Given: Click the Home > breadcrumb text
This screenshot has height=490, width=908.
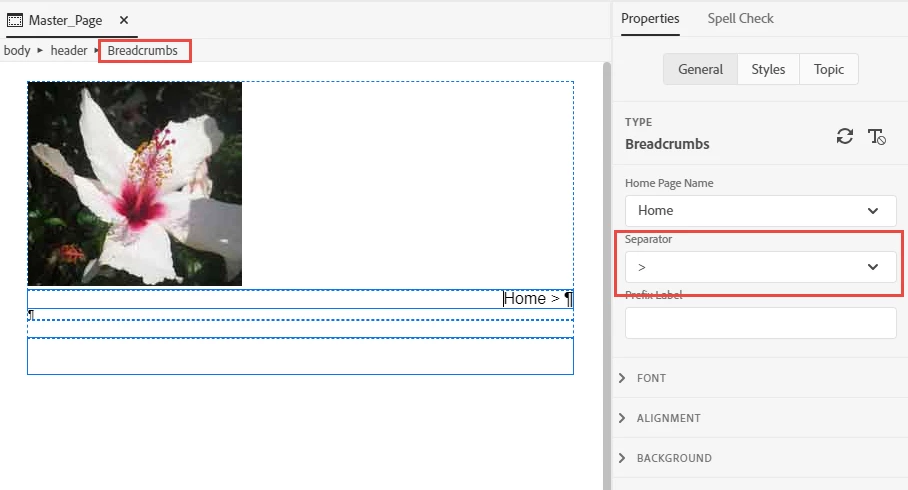Looking at the screenshot, I should click(x=531, y=299).
